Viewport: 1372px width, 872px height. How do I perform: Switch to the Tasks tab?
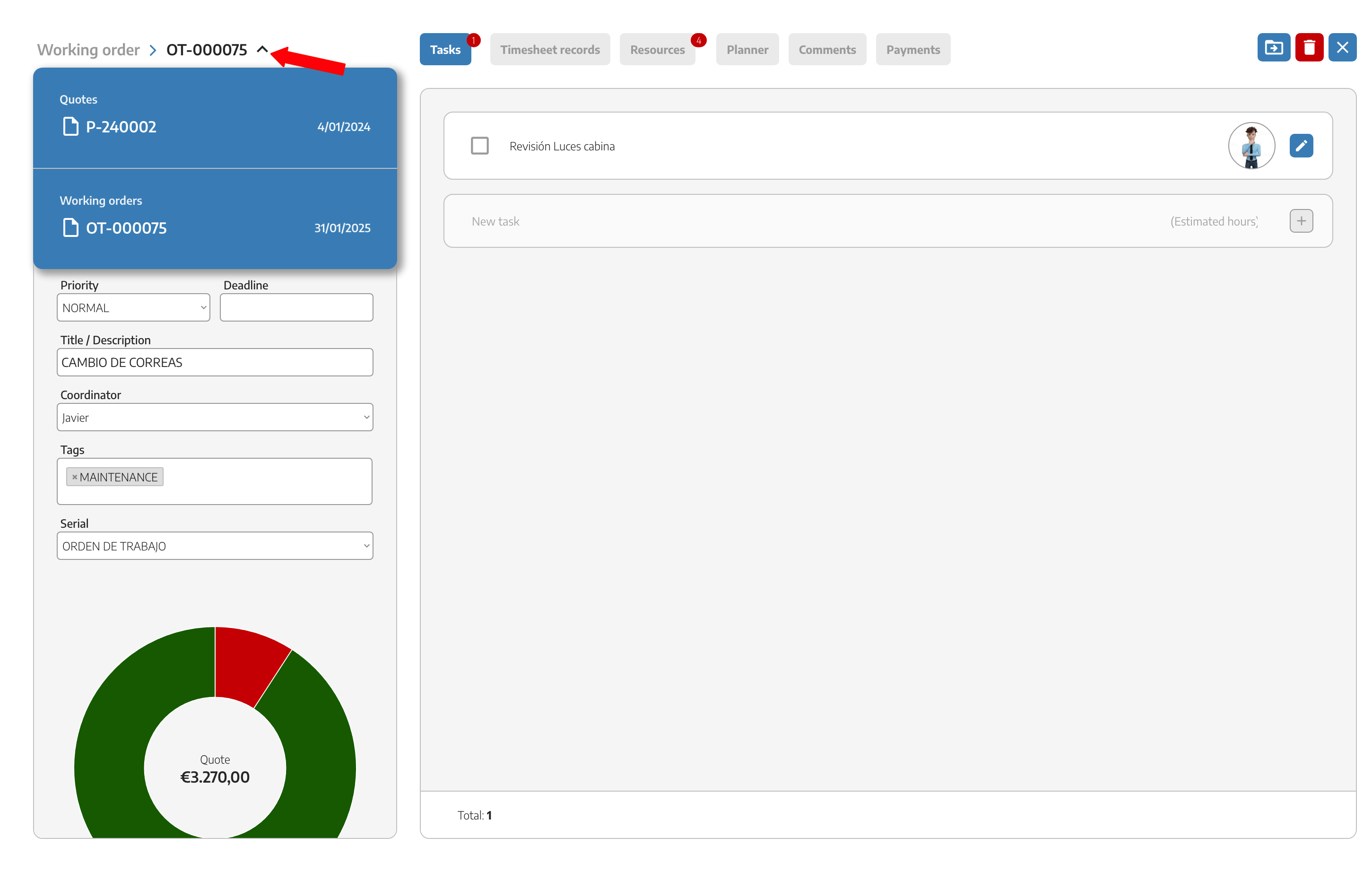point(445,50)
